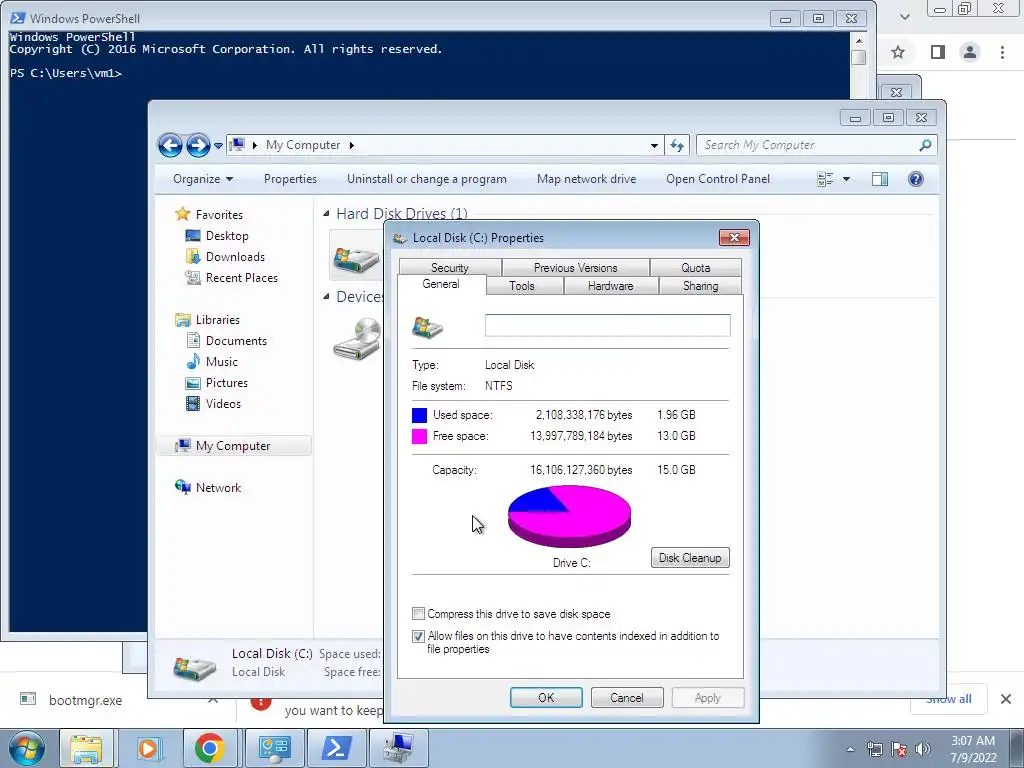The height and width of the screenshot is (768, 1024).
Task: Open the address bar history dropdown
Action: pyautogui.click(x=654, y=146)
